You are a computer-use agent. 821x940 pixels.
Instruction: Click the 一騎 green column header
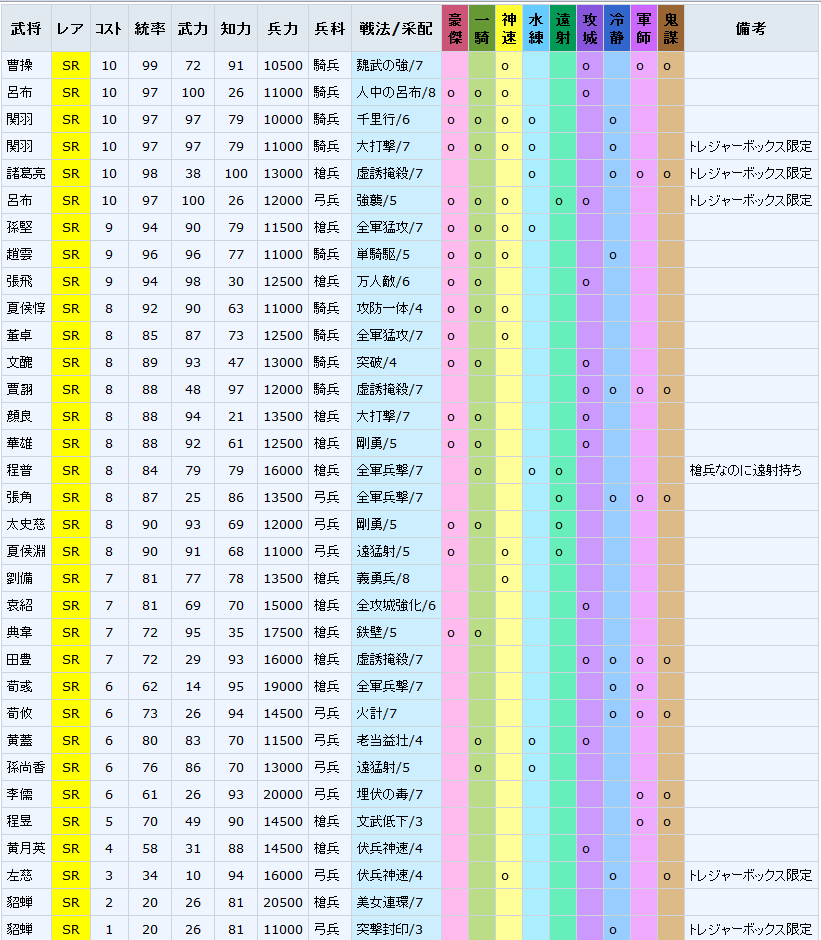coord(482,28)
